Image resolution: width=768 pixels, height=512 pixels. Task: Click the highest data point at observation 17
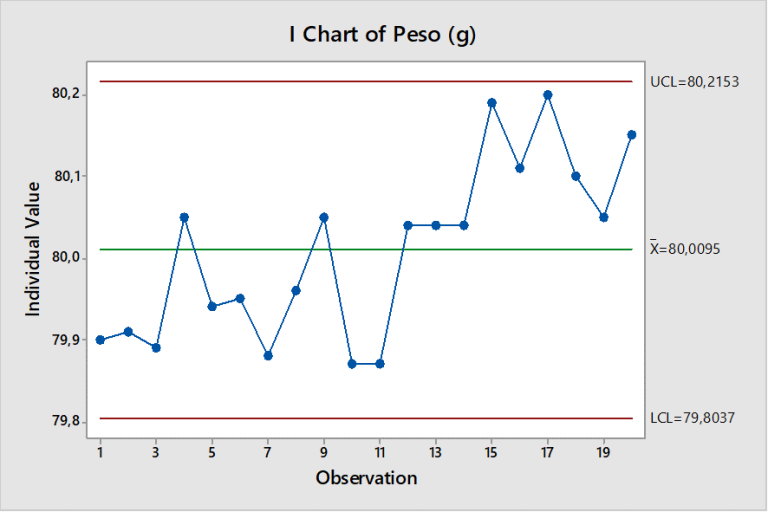click(x=548, y=95)
